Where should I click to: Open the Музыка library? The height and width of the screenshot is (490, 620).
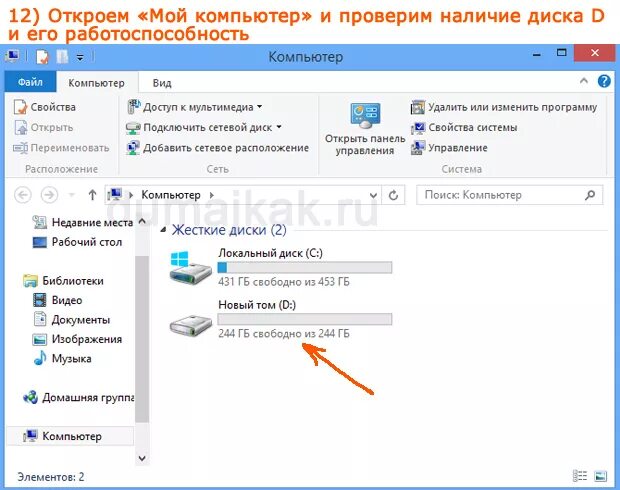(x=62, y=358)
